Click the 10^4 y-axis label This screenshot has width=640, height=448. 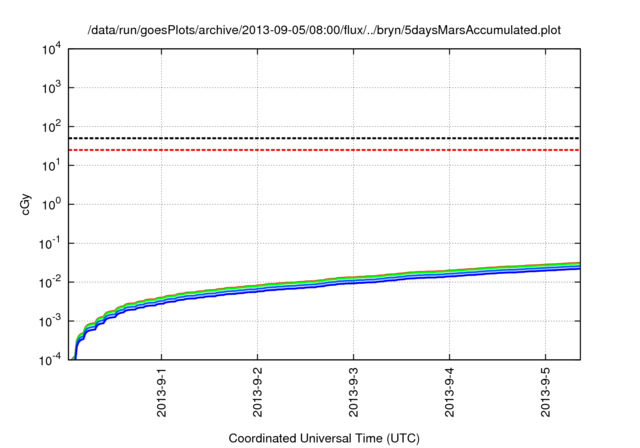tap(51, 50)
